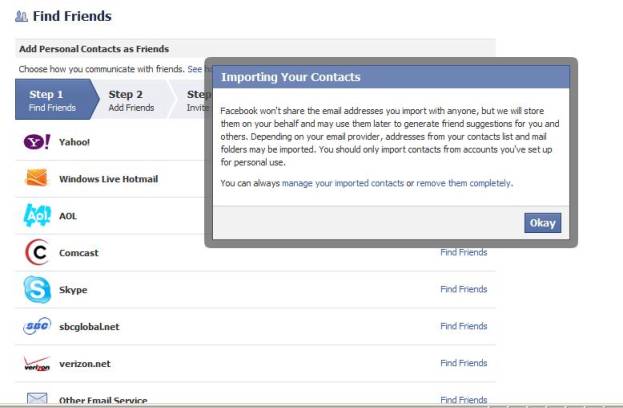Select the partially hidden Step 3 Invite tab
623x408 pixels.
tap(193, 99)
